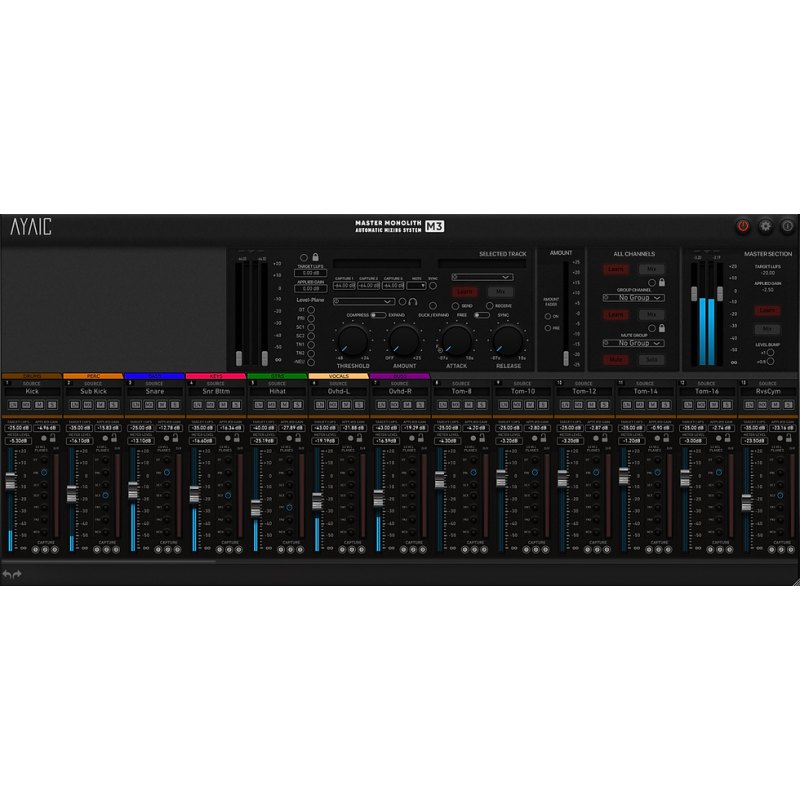The height and width of the screenshot is (800, 800).
Task: Click the Solo button in All Channels
Action: pyautogui.click(x=652, y=360)
